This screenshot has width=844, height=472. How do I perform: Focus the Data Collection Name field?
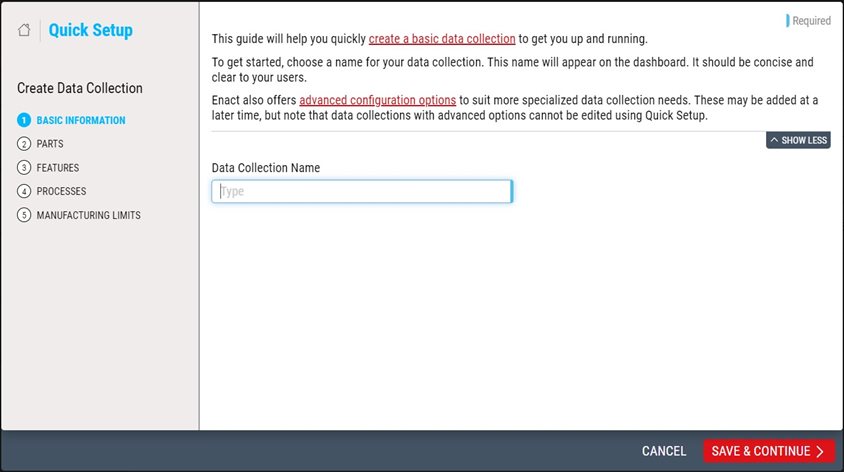click(x=362, y=192)
